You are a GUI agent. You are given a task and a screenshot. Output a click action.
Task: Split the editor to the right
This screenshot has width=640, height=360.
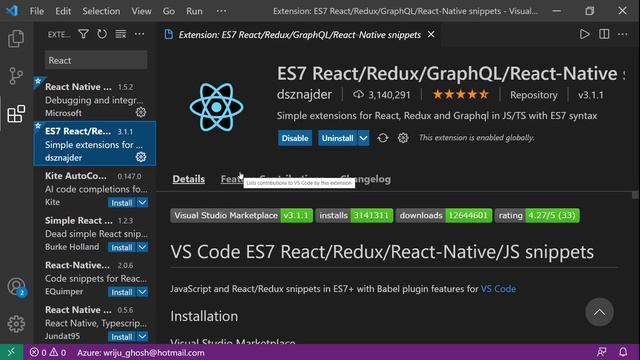click(x=604, y=34)
